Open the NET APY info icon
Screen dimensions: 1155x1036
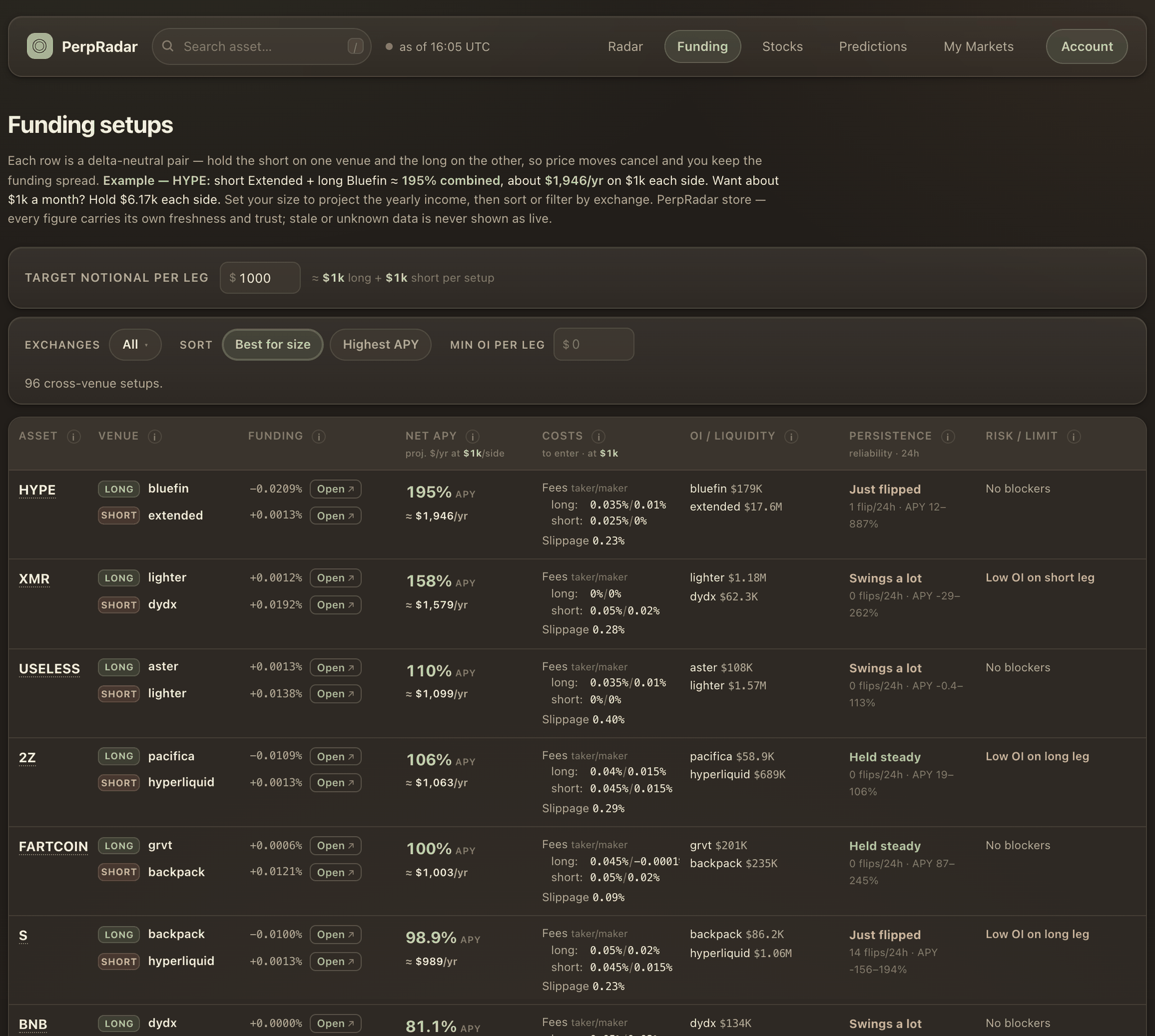click(472, 437)
